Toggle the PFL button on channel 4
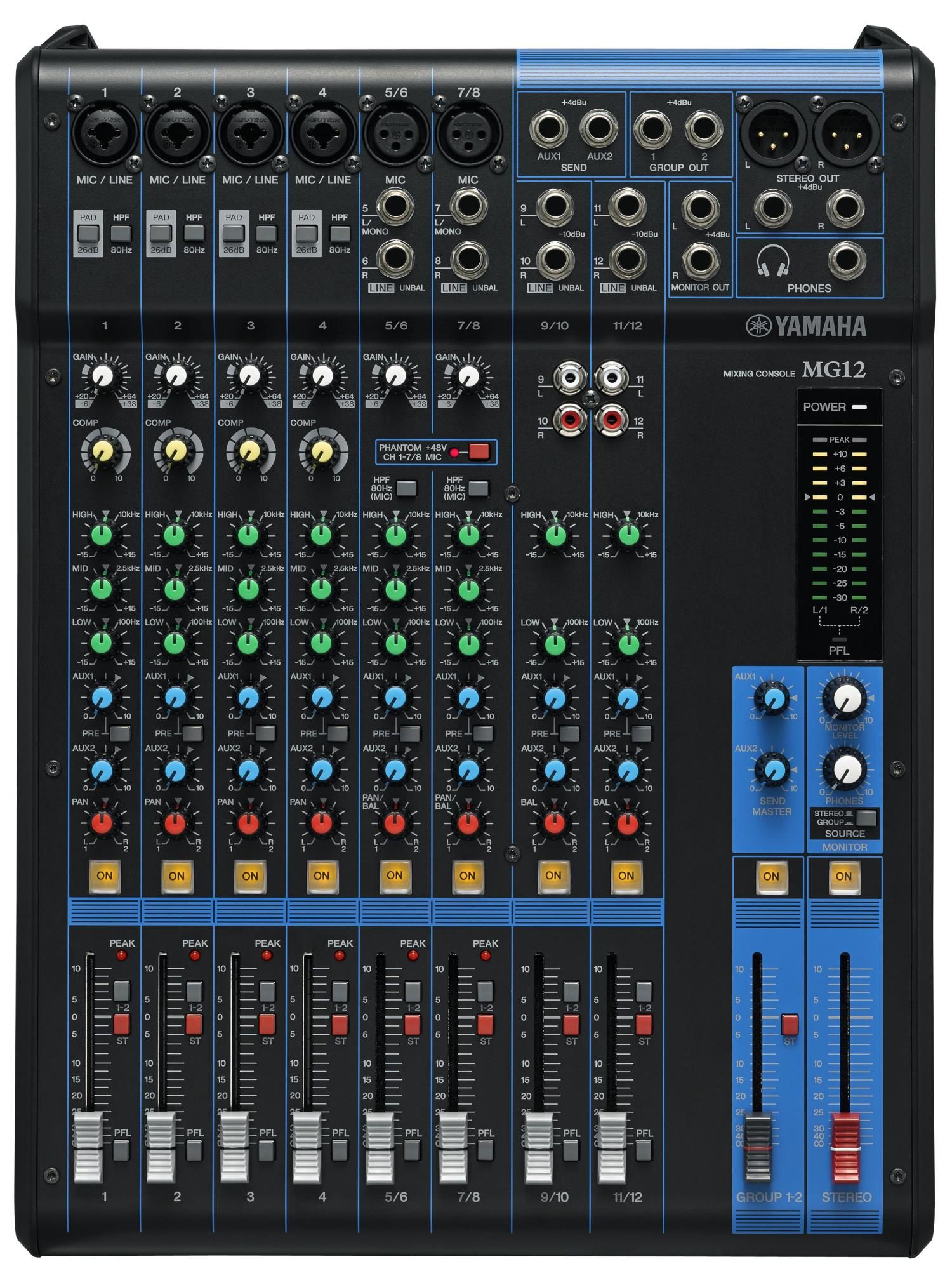The height and width of the screenshot is (1278, 952). pos(340,1150)
